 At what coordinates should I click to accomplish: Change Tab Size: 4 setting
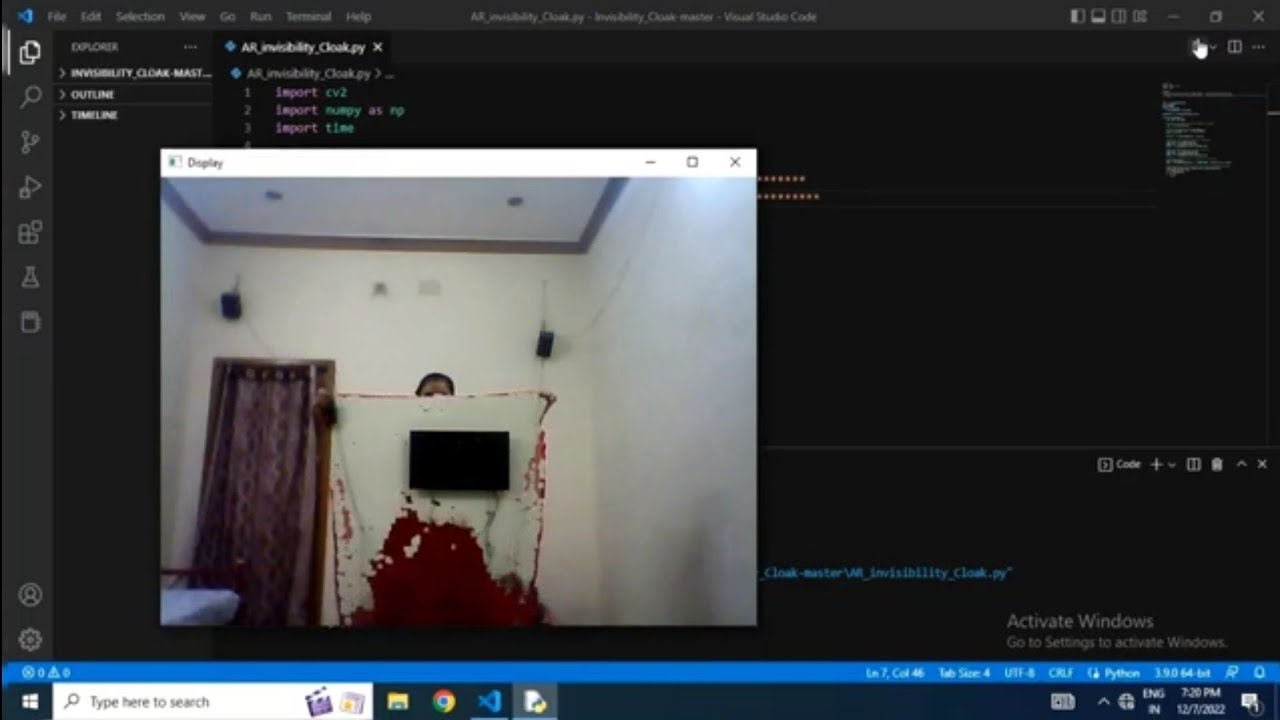[x=964, y=673]
